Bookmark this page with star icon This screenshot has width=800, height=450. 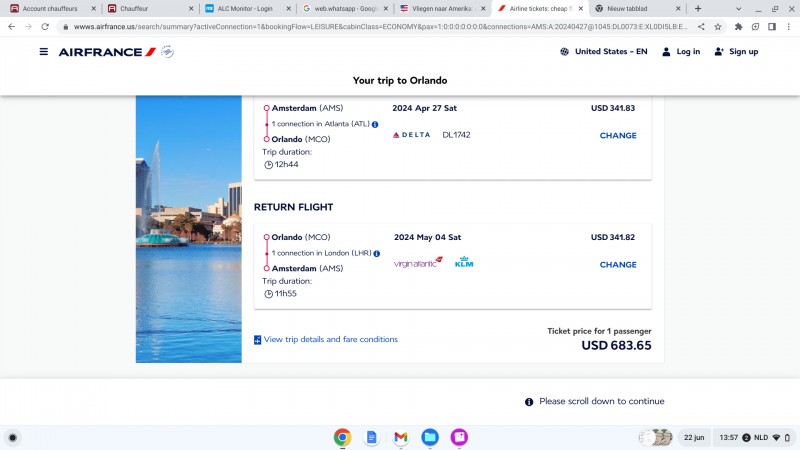click(718, 27)
